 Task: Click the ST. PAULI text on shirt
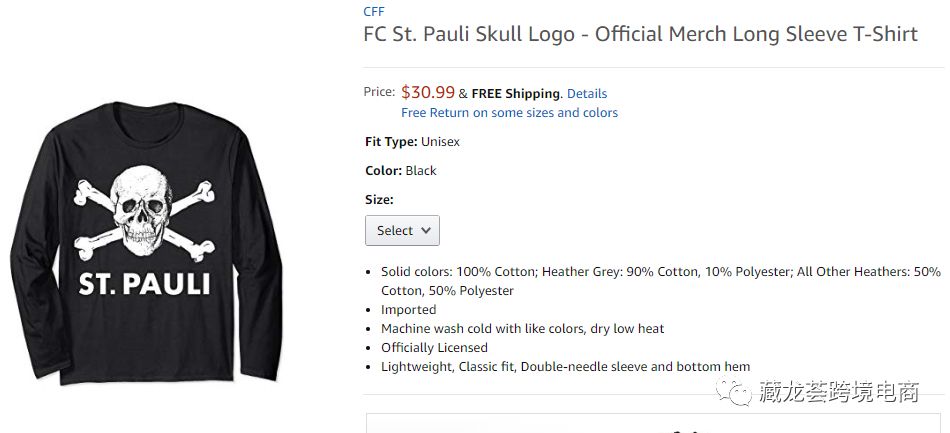tap(145, 282)
